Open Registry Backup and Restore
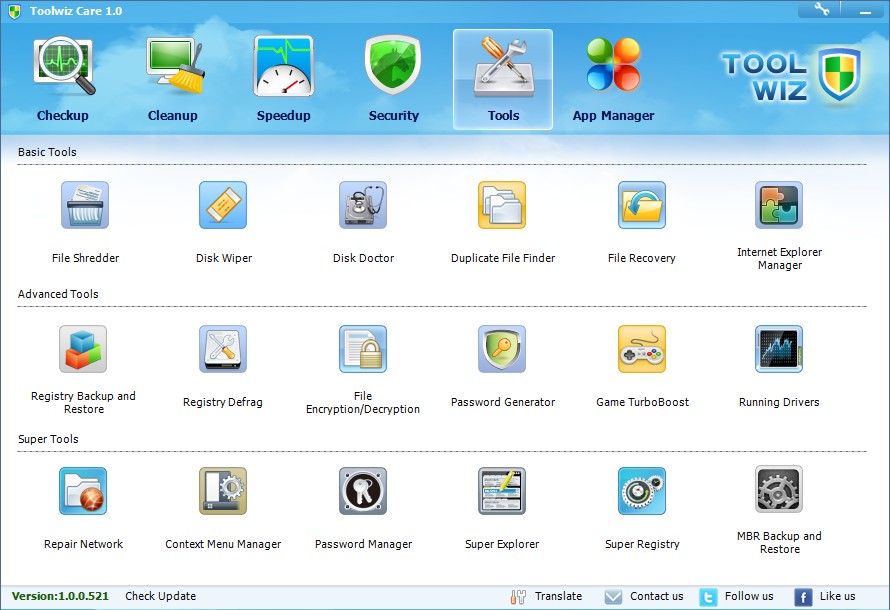The width and height of the screenshot is (890, 610). [x=83, y=349]
